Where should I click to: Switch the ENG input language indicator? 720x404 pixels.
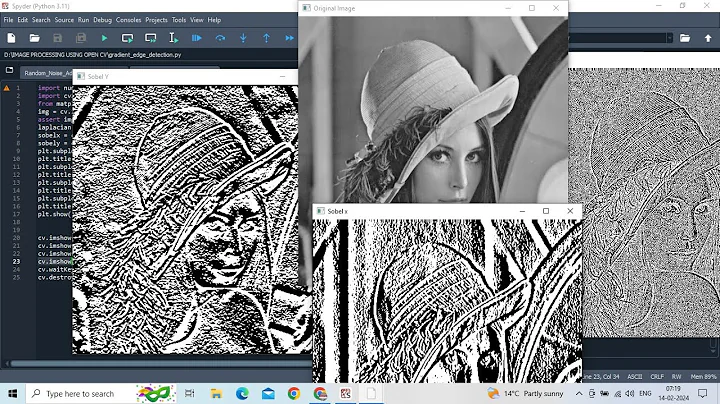coord(645,393)
